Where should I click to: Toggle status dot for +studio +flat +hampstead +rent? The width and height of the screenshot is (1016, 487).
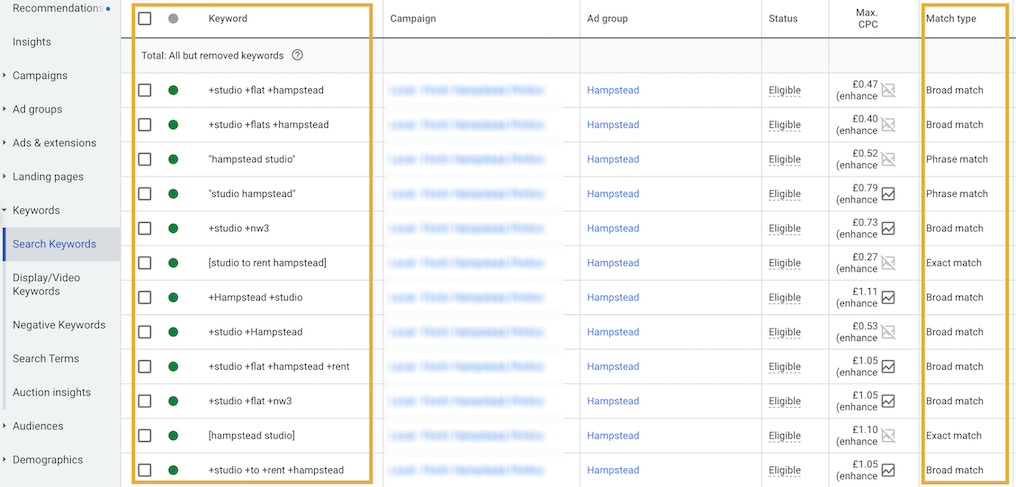pyautogui.click(x=173, y=367)
